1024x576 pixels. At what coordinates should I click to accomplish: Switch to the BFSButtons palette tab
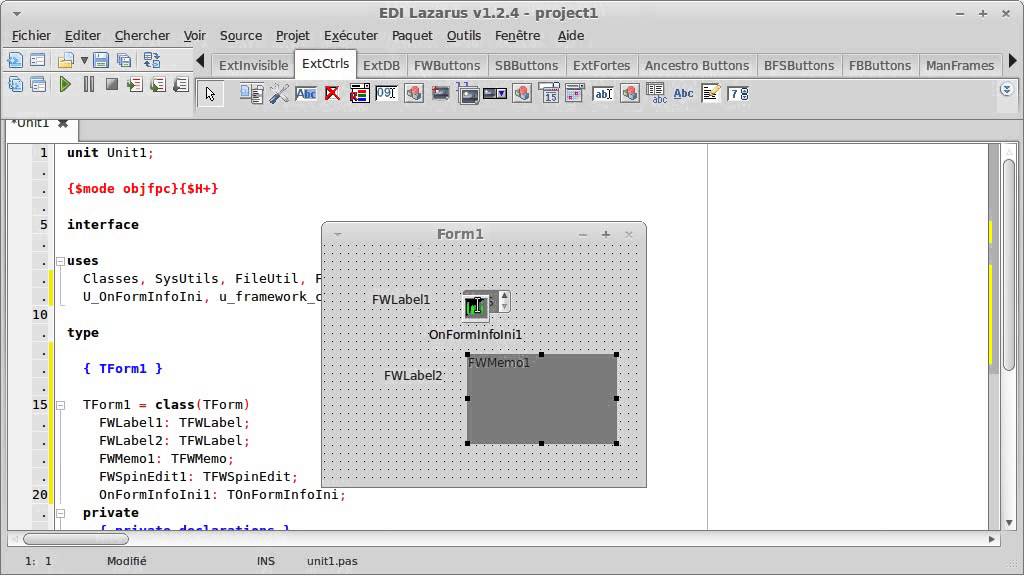point(799,65)
